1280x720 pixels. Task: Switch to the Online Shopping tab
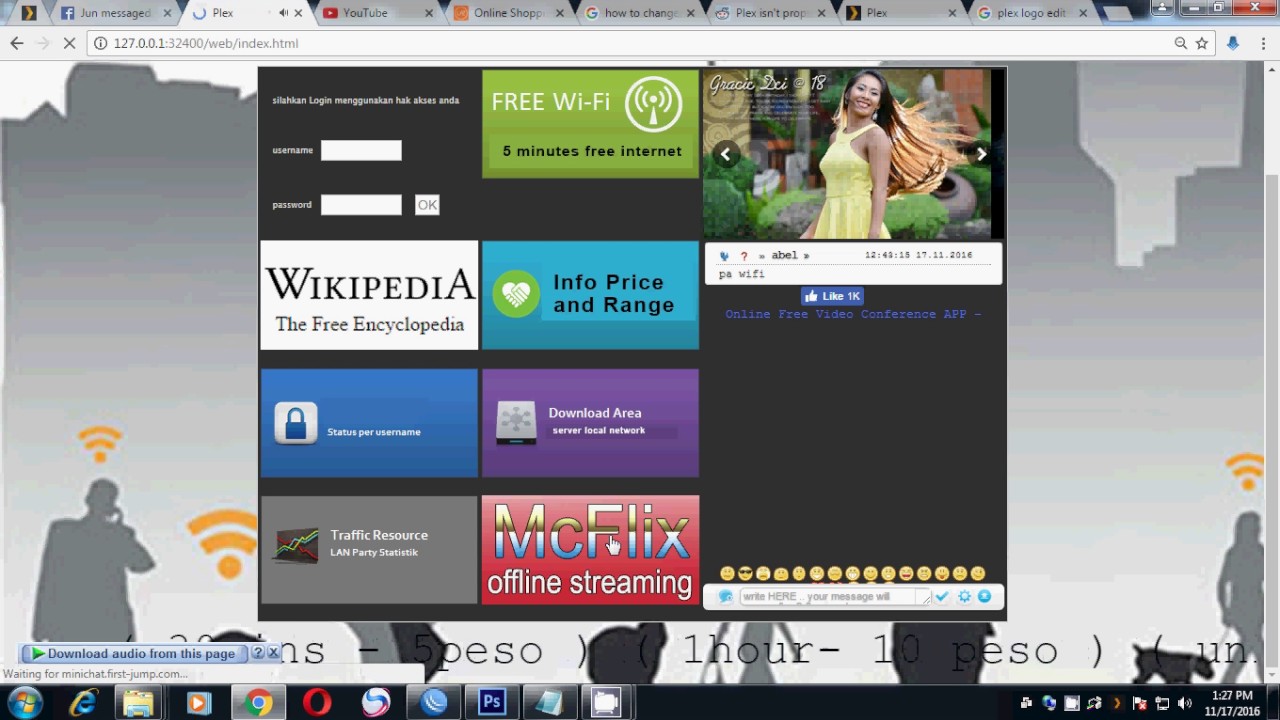point(508,13)
